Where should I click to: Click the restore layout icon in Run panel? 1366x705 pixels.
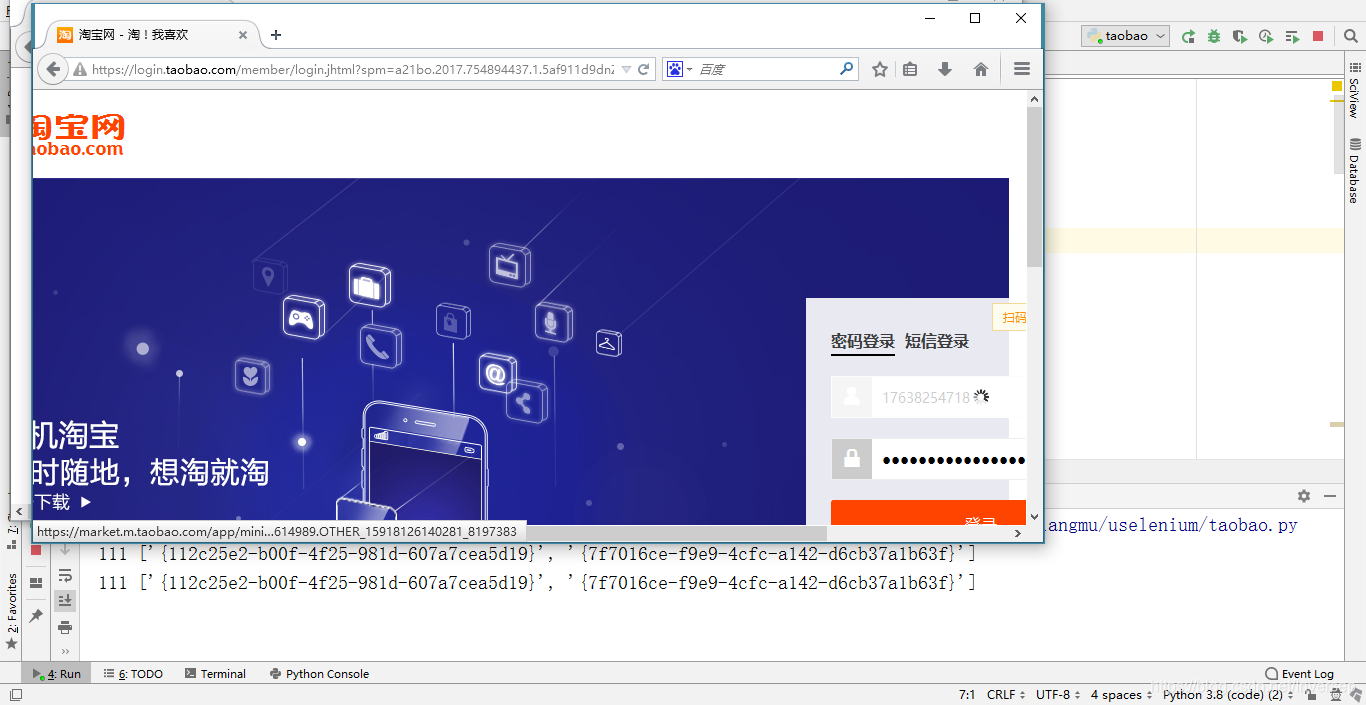[x=36, y=583]
